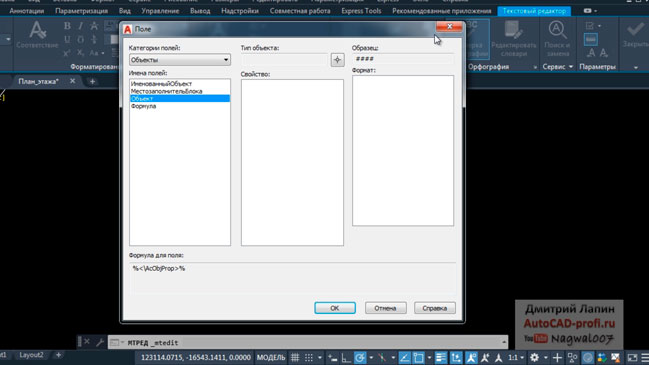Apply superscript formatting
This screenshot has width=649, height=365.
click(67, 53)
